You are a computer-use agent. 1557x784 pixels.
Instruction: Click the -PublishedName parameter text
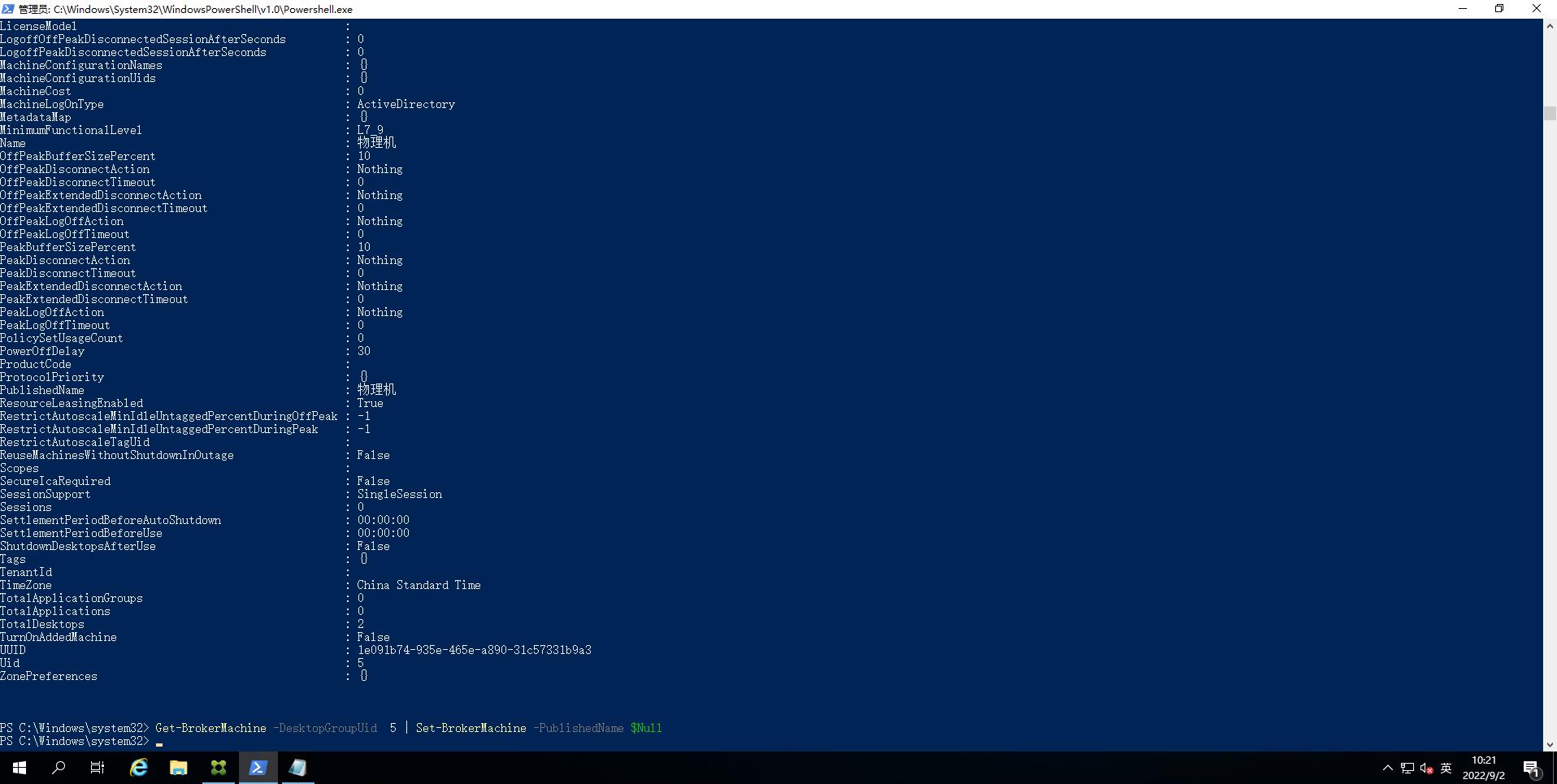coord(578,728)
